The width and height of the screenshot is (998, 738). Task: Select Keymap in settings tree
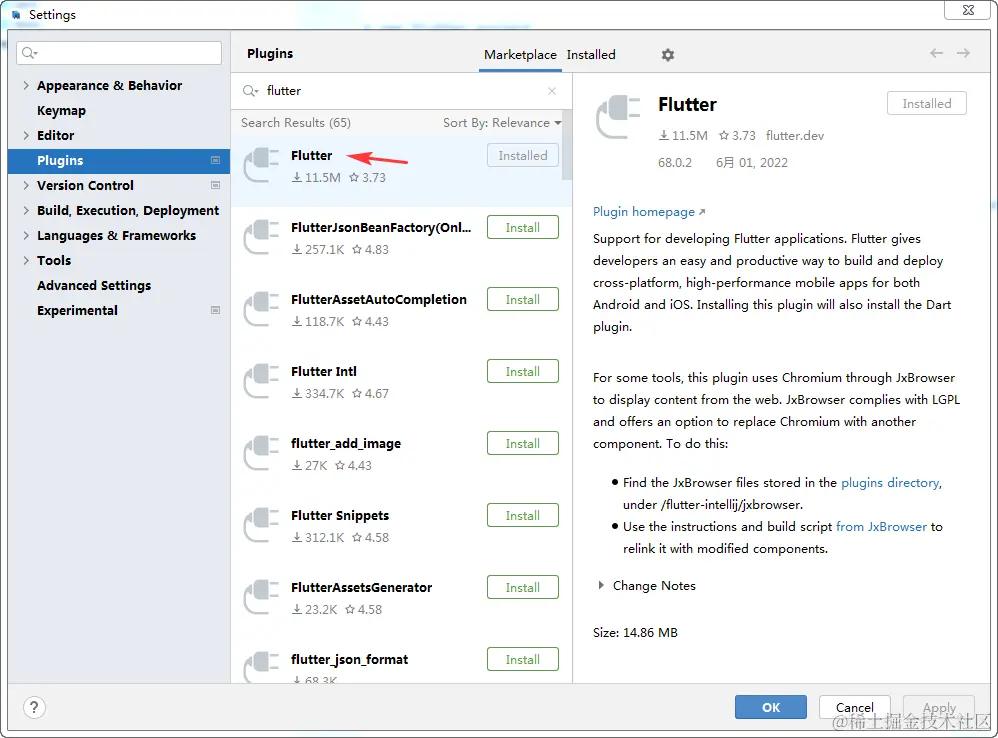tap(61, 111)
